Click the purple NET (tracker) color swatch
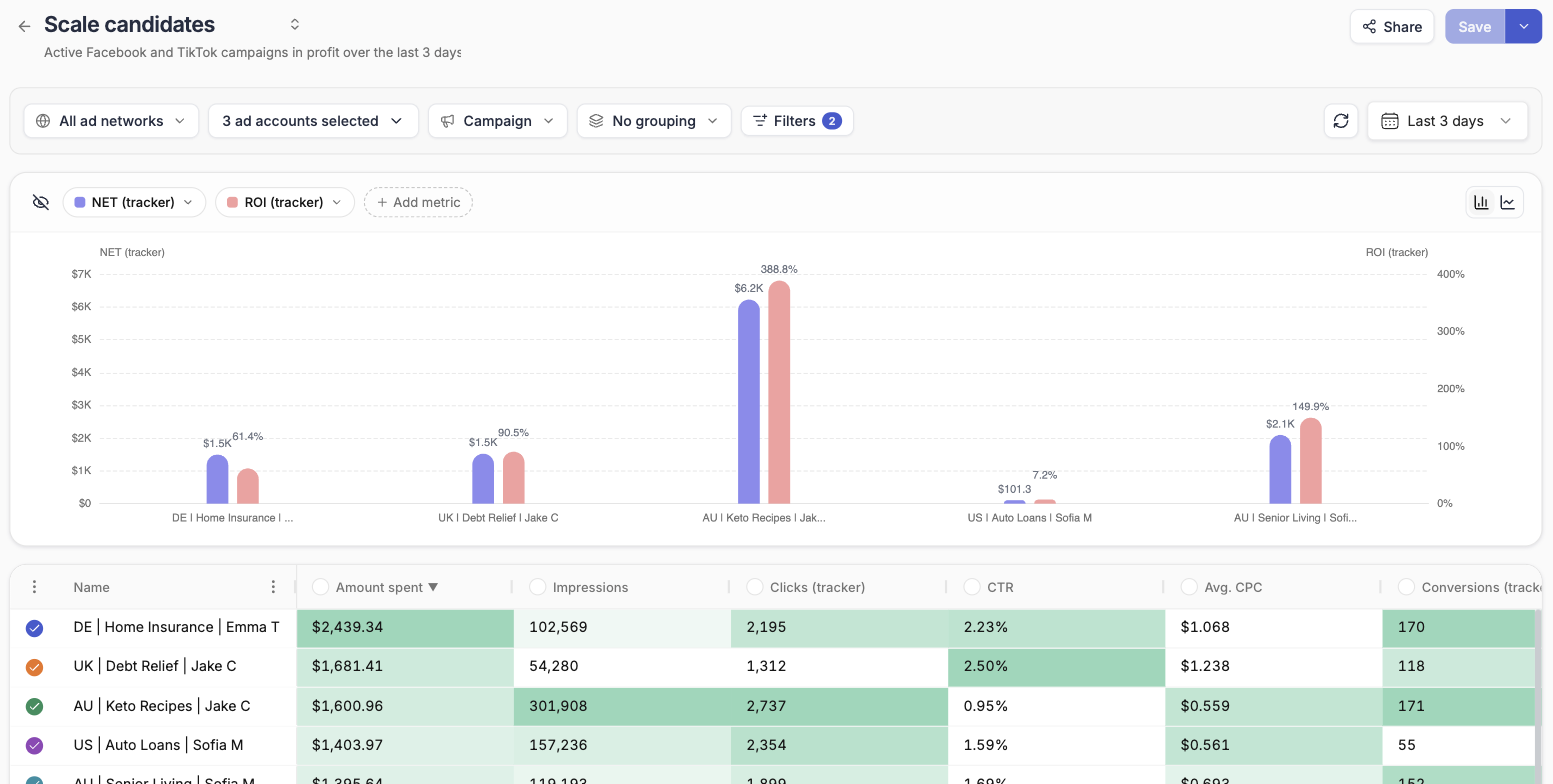Screen dimensions: 1553x784 [80, 202]
